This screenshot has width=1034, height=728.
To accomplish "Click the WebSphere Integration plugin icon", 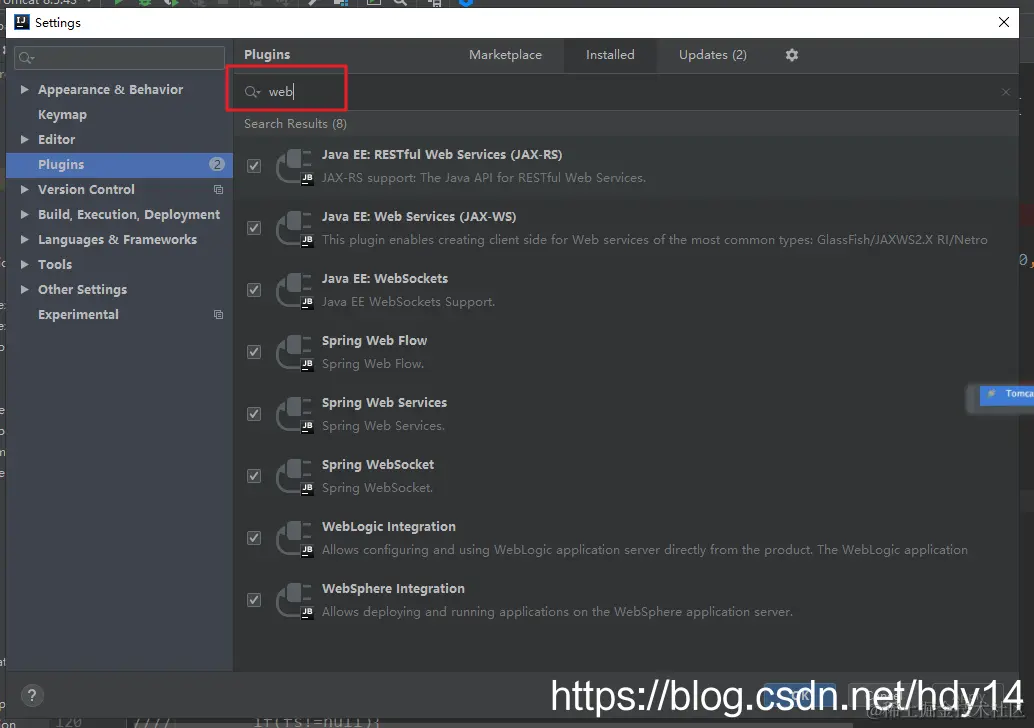I will pyautogui.click(x=294, y=601).
